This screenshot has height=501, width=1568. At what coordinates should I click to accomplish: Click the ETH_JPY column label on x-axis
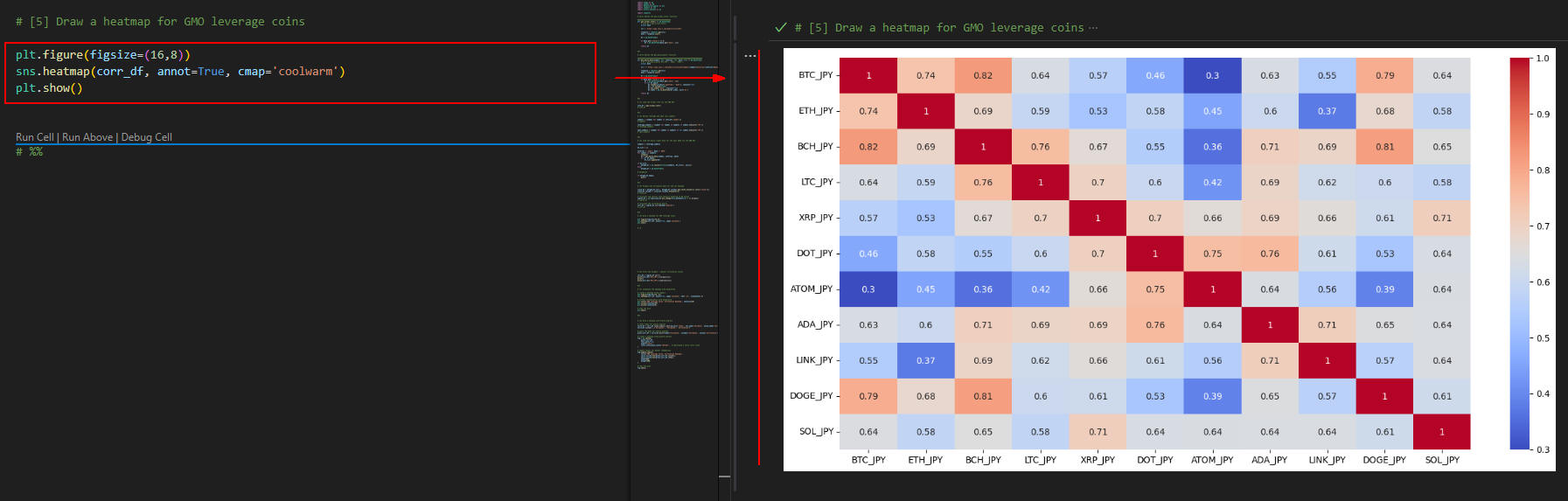[x=925, y=460]
